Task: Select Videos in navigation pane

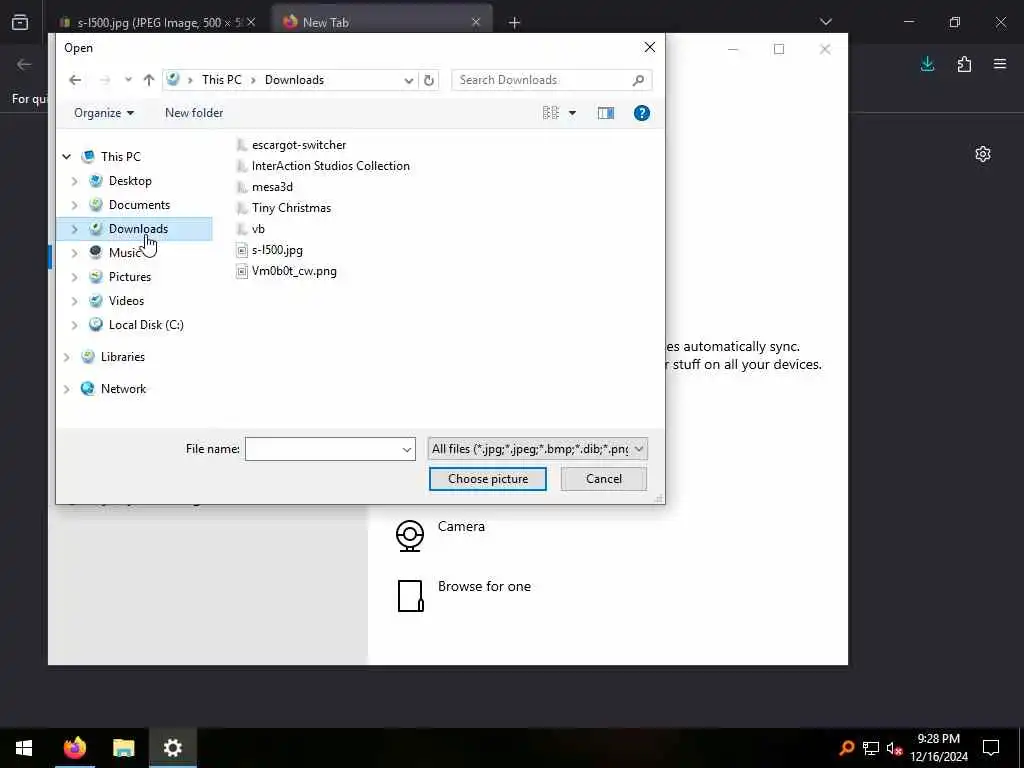Action: [126, 301]
